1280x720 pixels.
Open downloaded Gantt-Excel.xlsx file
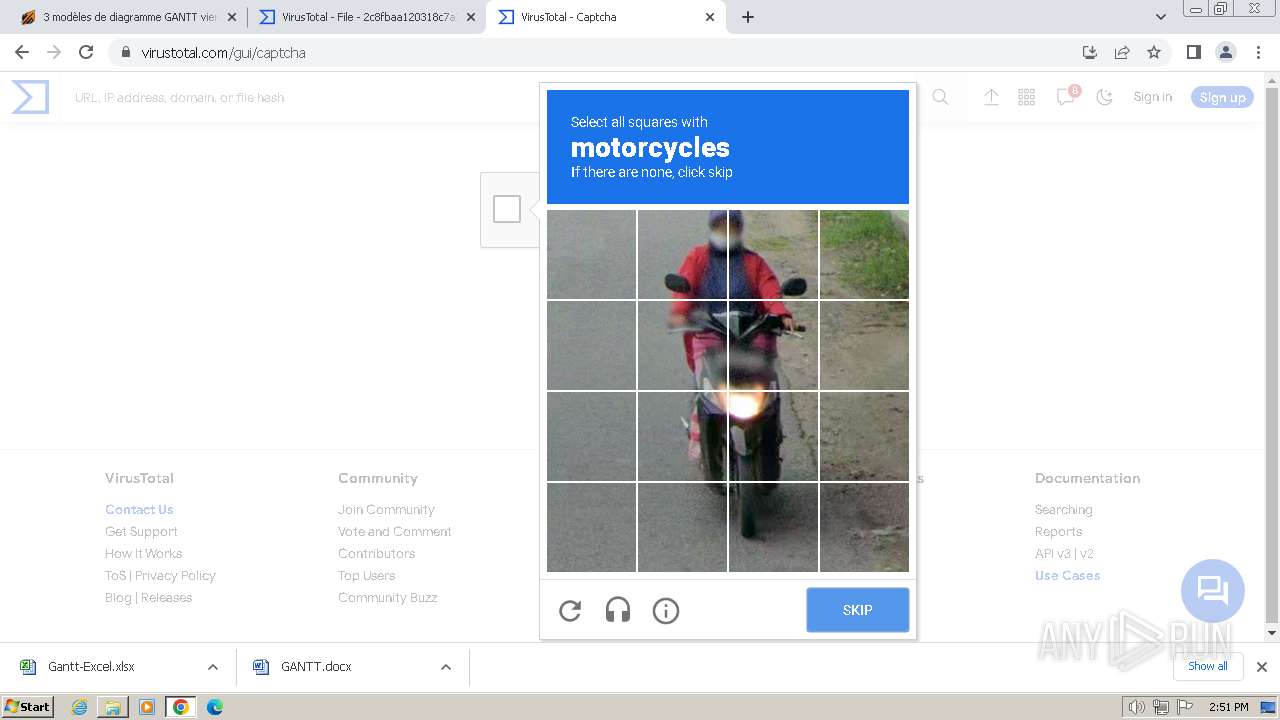point(91,667)
